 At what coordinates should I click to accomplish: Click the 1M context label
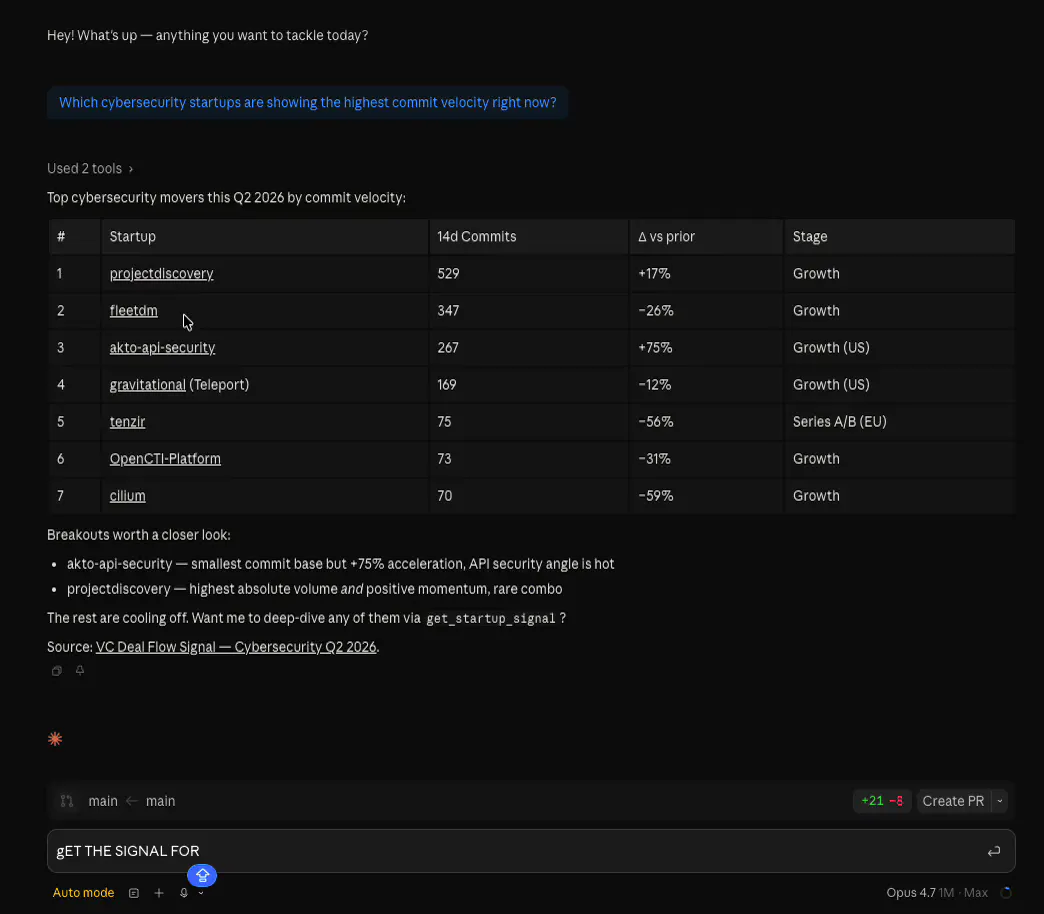tap(946, 893)
